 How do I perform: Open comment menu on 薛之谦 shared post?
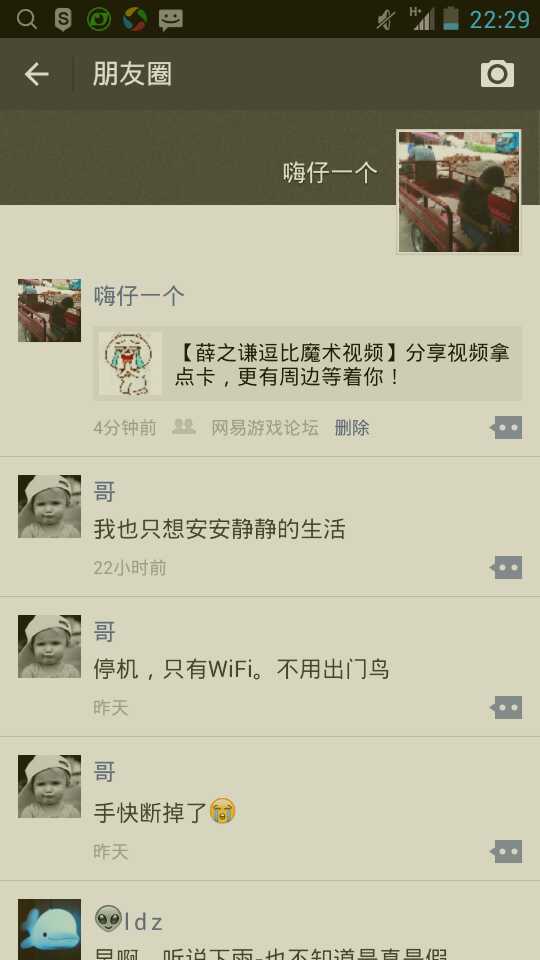[x=506, y=427]
